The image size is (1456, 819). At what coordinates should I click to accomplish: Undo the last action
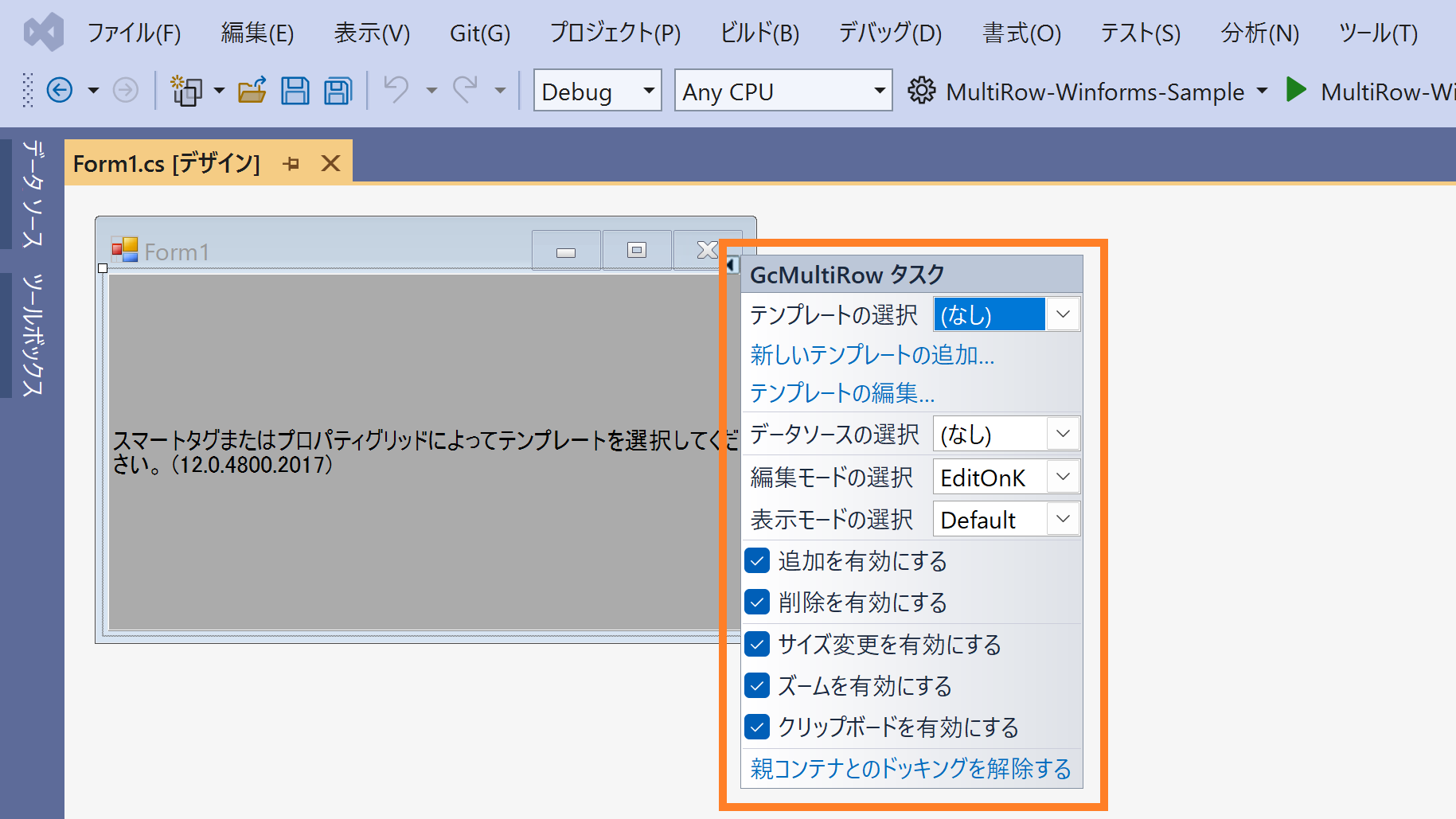pyautogui.click(x=396, y=90)
